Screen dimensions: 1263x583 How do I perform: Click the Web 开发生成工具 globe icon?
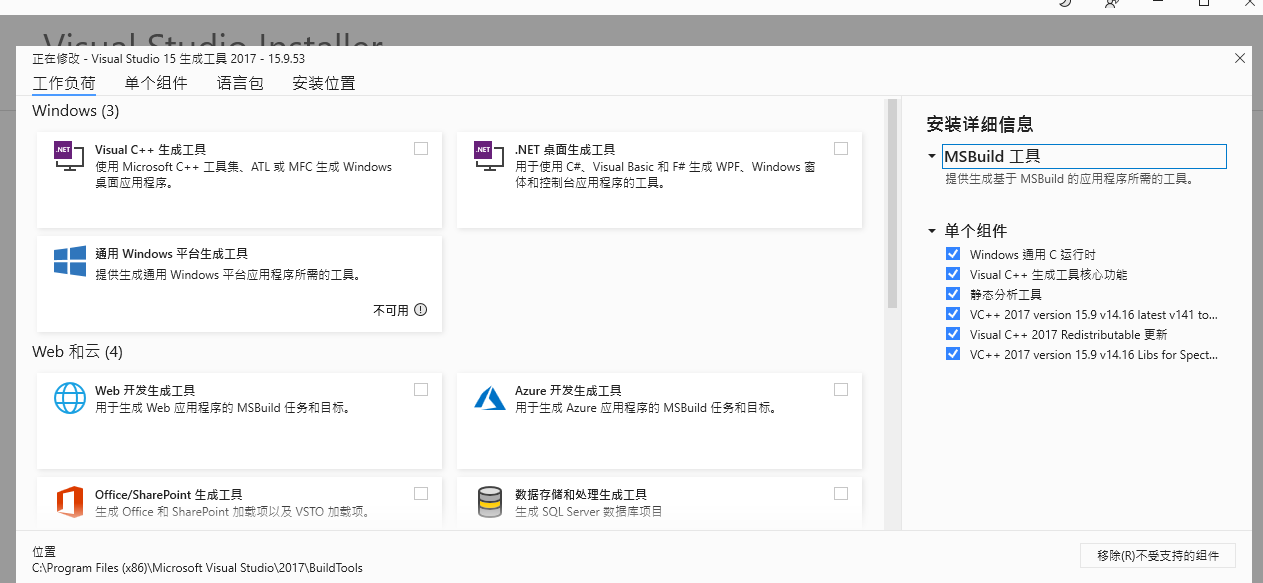click(x=70, y=398)
